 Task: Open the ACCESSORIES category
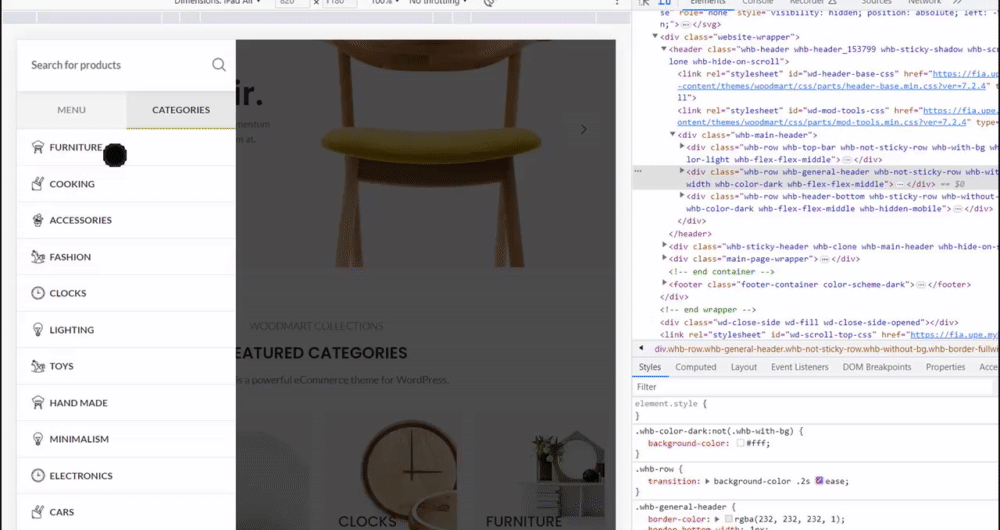click(126, 220)
